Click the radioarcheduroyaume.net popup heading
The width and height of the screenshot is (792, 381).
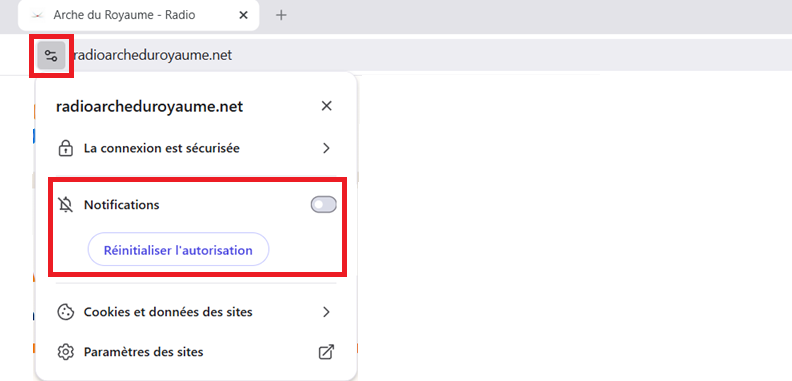(x=150, y=107)
